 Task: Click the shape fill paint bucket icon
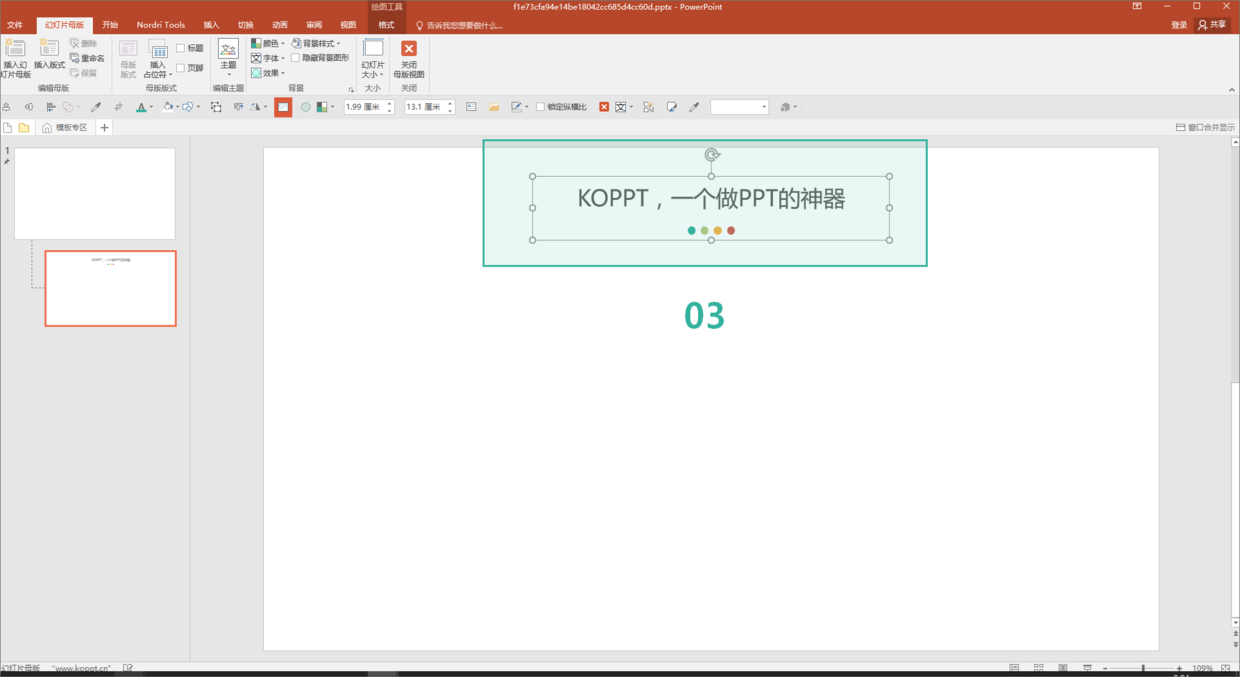[x=167, y=107]
